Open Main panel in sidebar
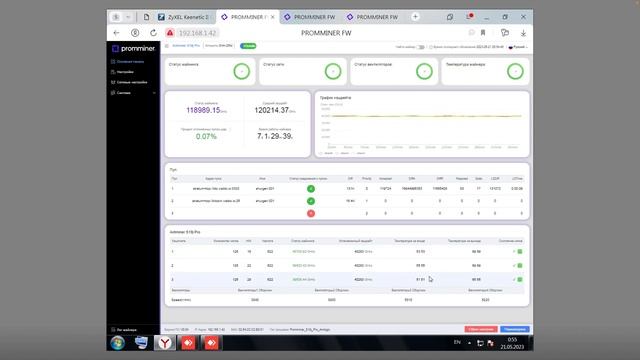The image size is (640, 360). click(127, 62)
